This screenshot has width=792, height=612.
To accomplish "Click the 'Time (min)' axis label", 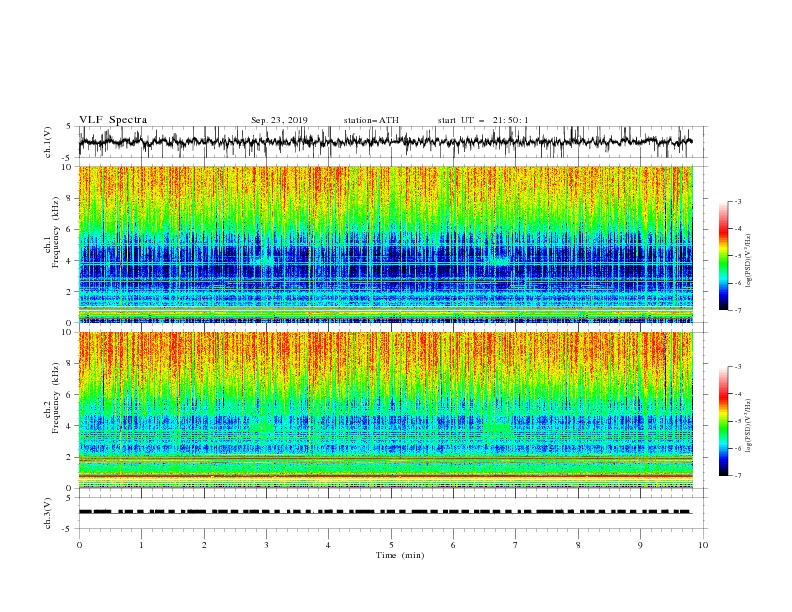I will (x=400, y=555).
